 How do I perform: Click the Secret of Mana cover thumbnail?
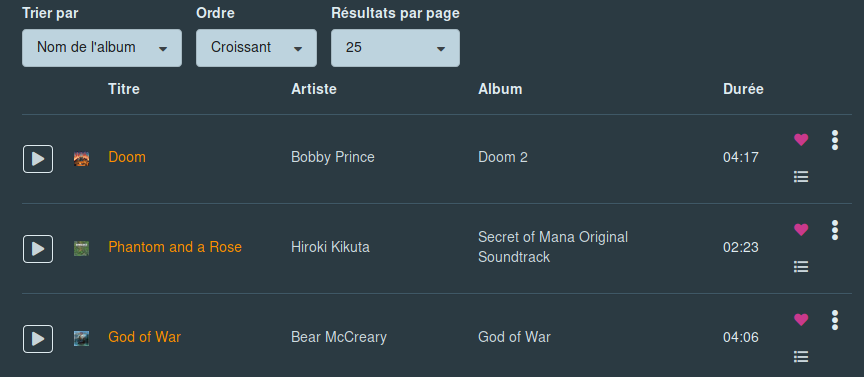(x=82, y=249)
